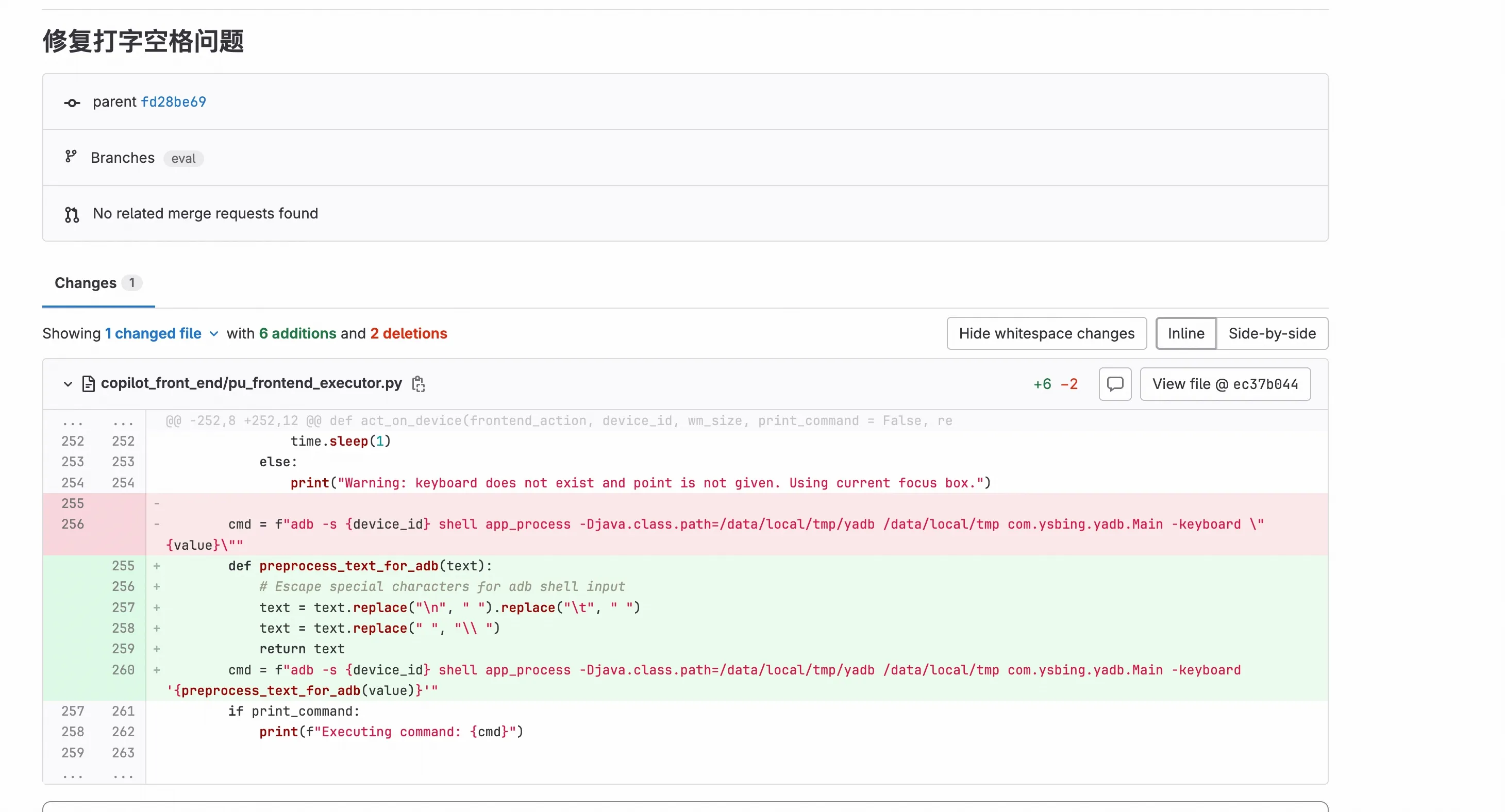1505x812 pixels.
Task: Click the merge request icon
Action: pos(72,214)
